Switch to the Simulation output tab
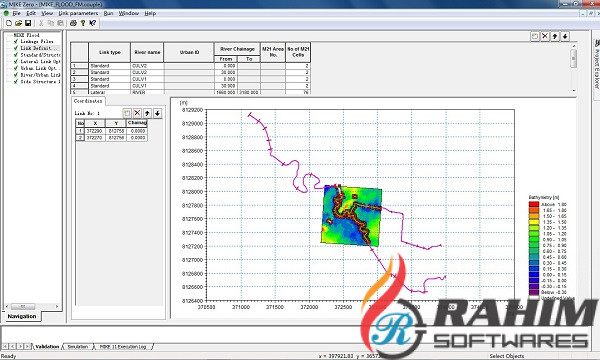Image resolution: width=600 pixels, height=360 pixels. (78, 347)
